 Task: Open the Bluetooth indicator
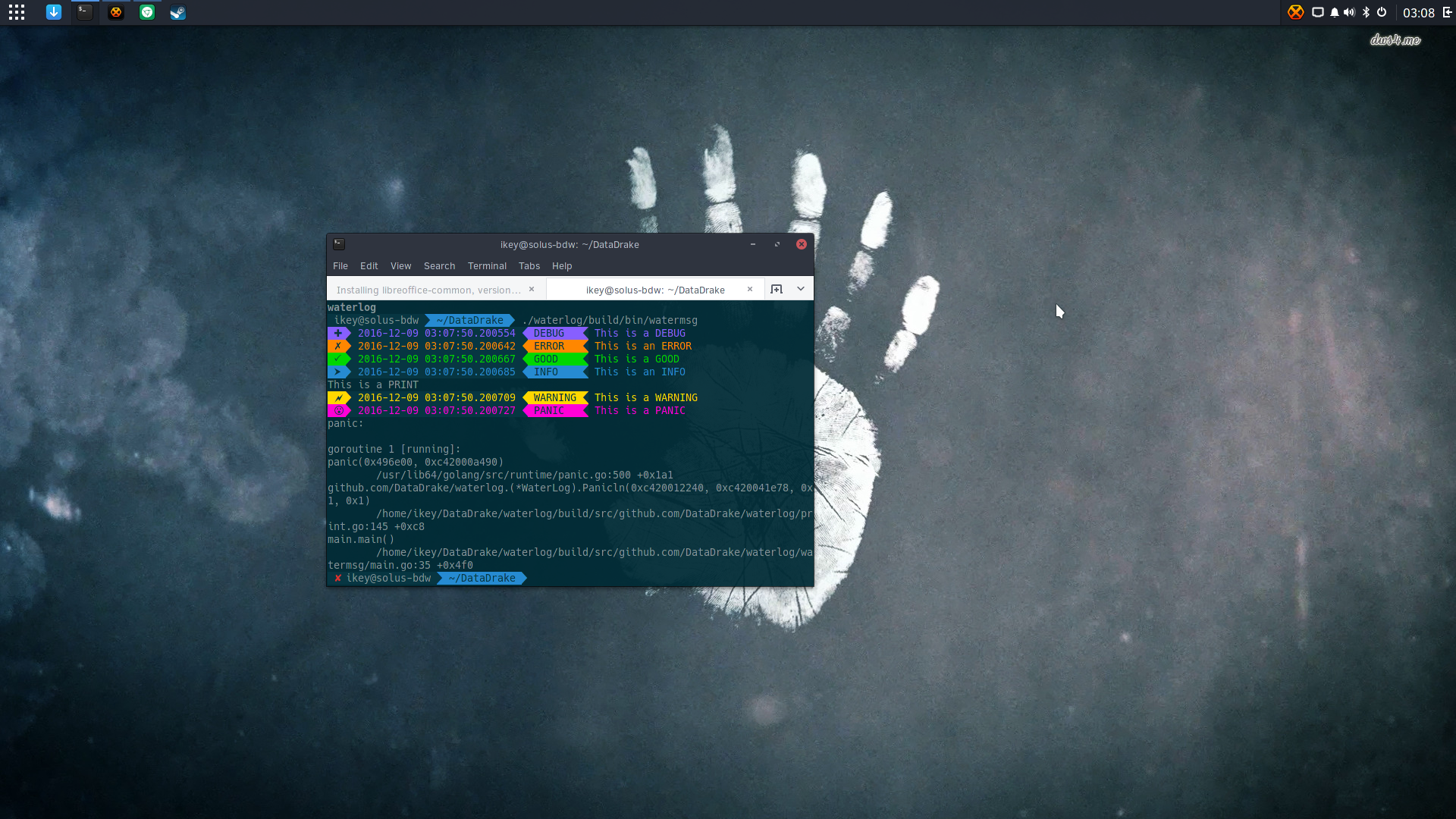coord(1366,12)
